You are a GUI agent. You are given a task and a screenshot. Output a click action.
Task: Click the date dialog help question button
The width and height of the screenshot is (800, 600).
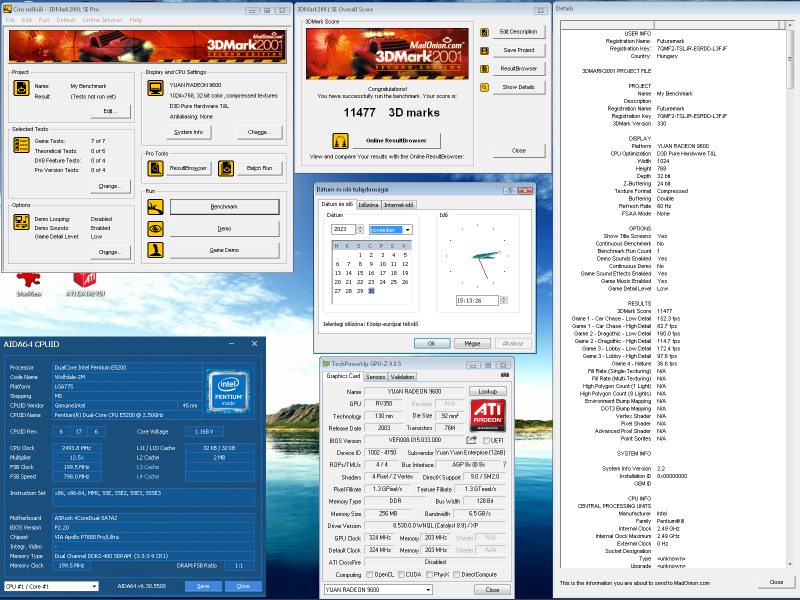click(510, 190)
